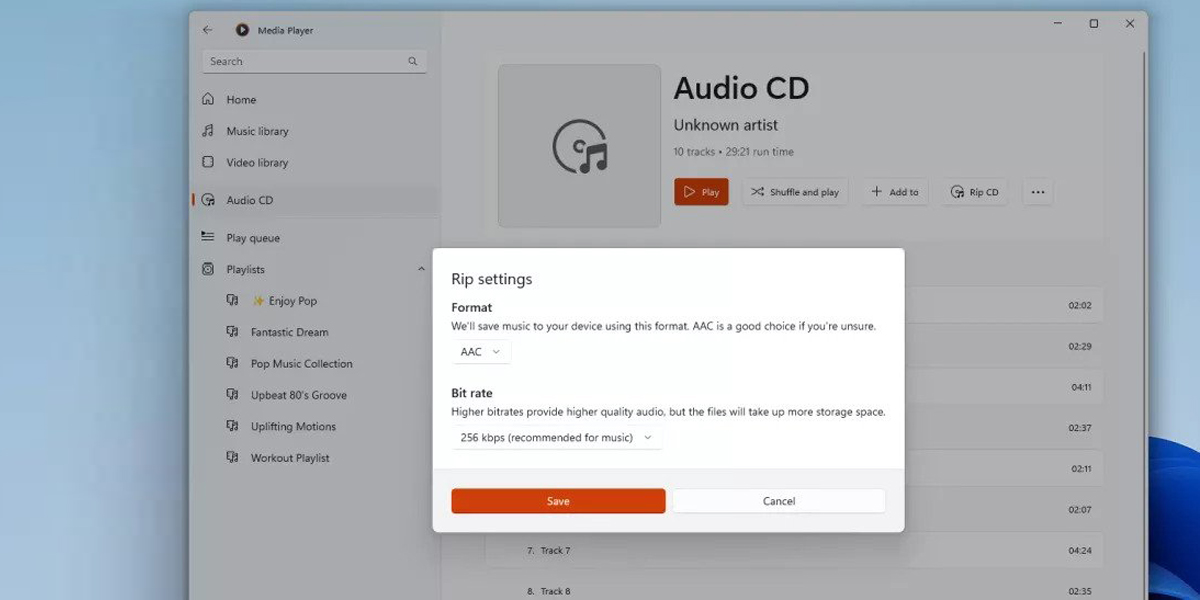Select the Track 7 row
The height and width of the screenshot is (600, 1200).
[x=794, y=550]
